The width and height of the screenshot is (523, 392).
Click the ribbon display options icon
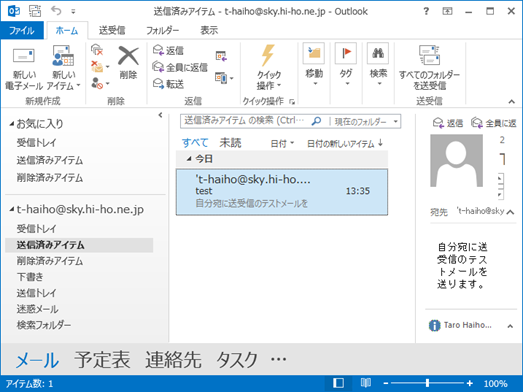tap(447, 11)
